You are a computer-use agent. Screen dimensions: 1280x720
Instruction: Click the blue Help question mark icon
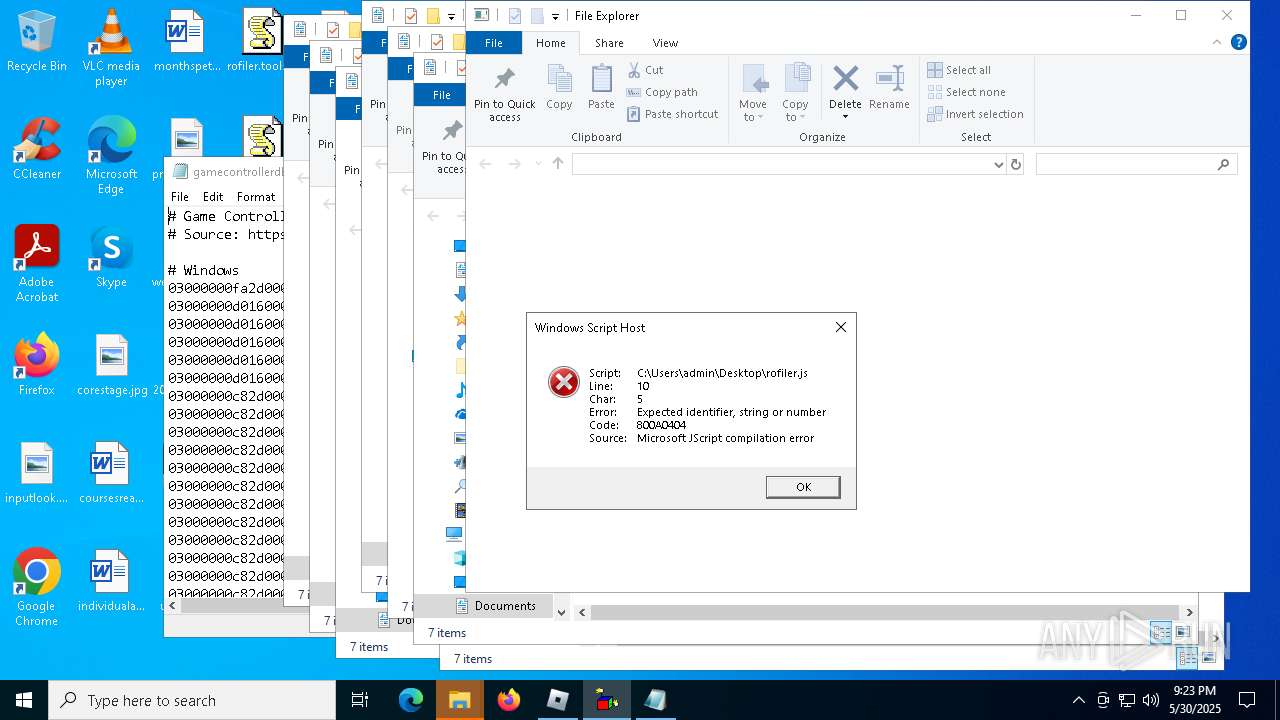pyautogui.click(x=1239, y=42)
